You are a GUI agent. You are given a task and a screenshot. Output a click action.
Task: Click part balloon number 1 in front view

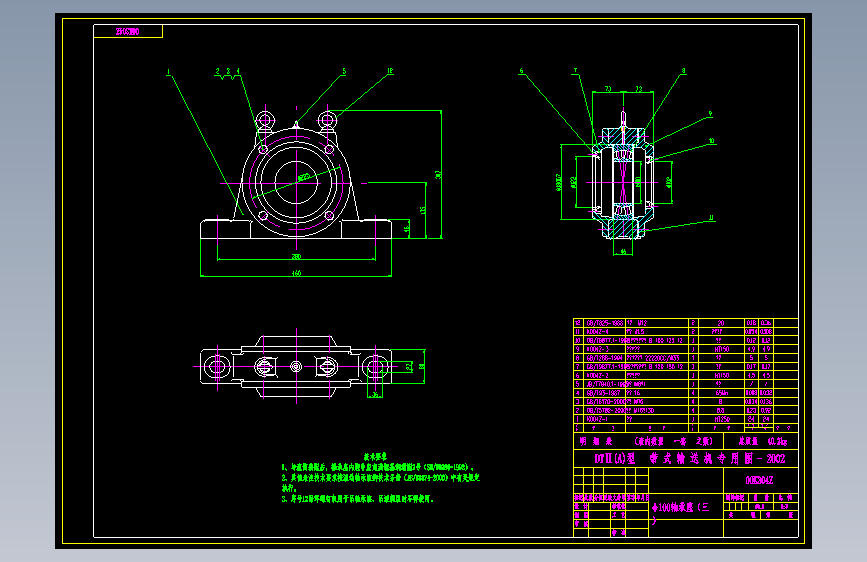tap(168, 72)
